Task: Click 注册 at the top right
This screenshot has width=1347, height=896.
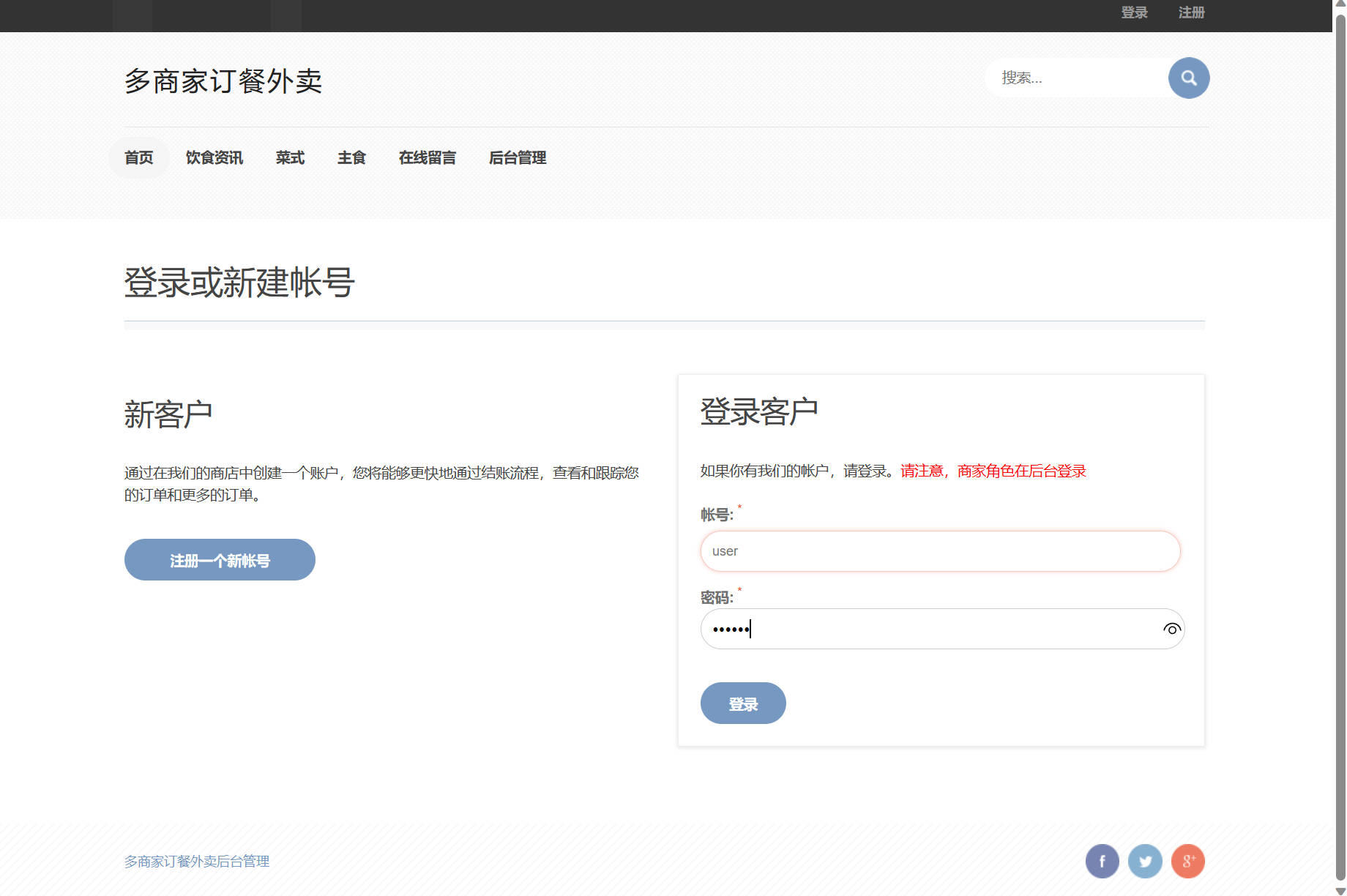Action: click(1190, 12)
